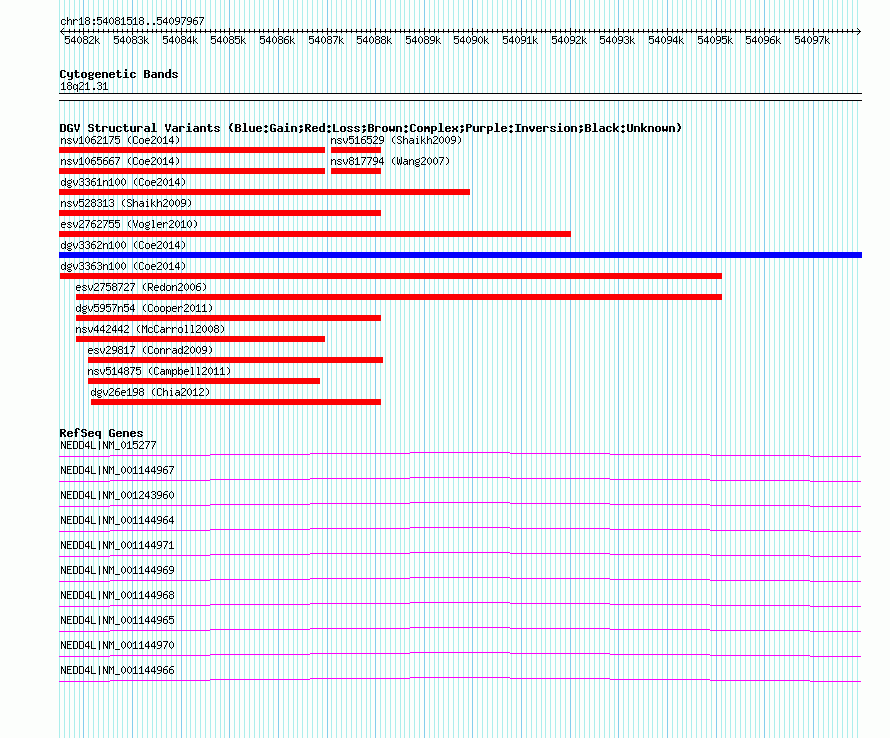
Task: Open dgv3363n100 (Coe2014) variant
Action: click(123, 266)
